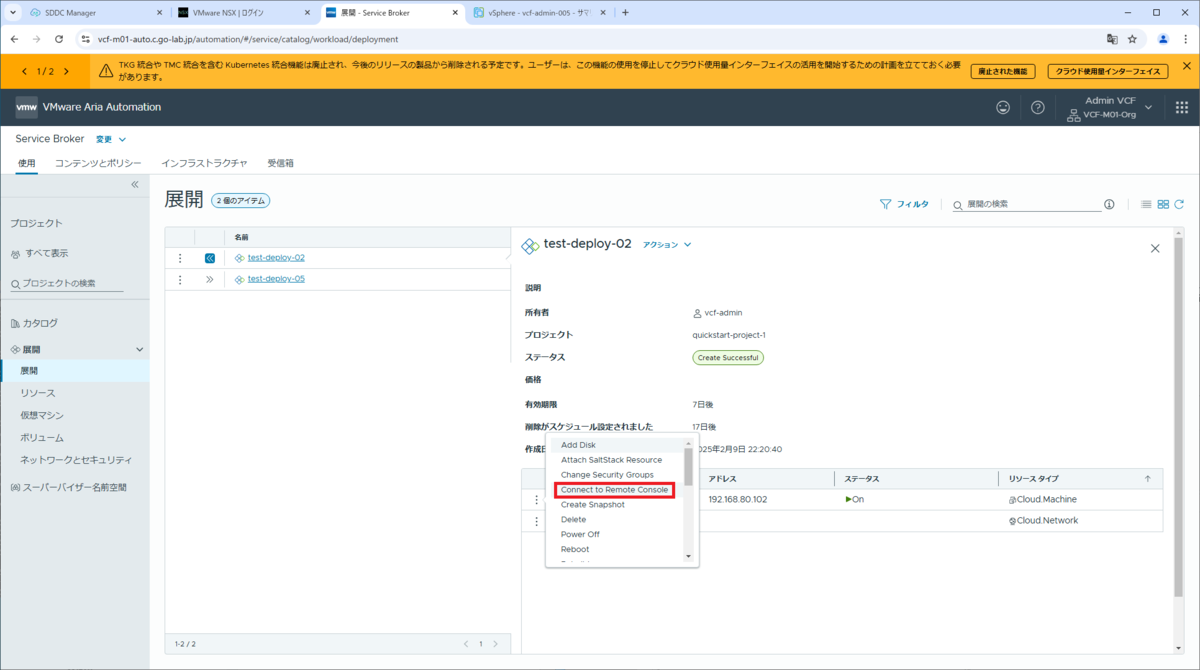The height and width of the screenshot is (670, 1200).
Task: Click the help question mark icon
Action: click(1038, 107)
